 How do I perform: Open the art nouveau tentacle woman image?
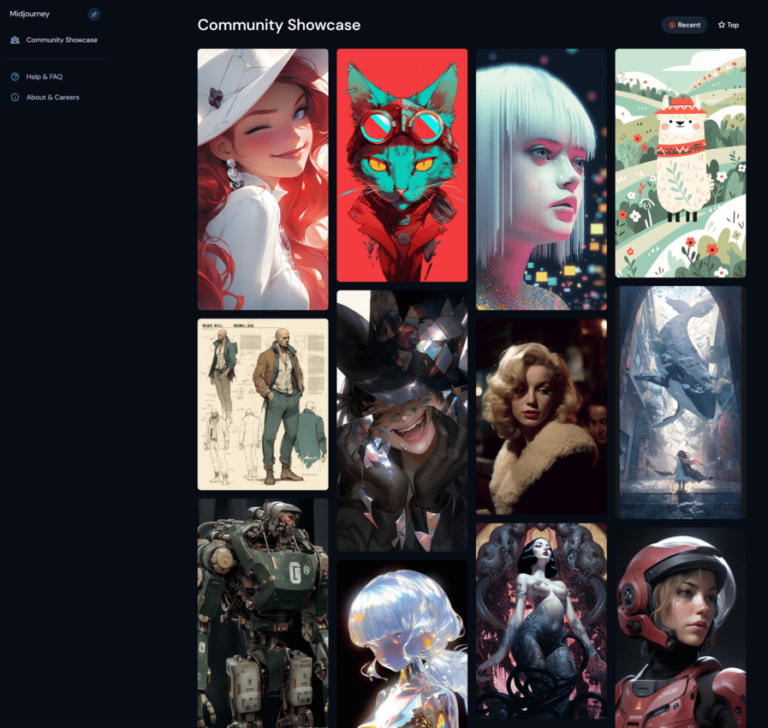pos(541,621)
